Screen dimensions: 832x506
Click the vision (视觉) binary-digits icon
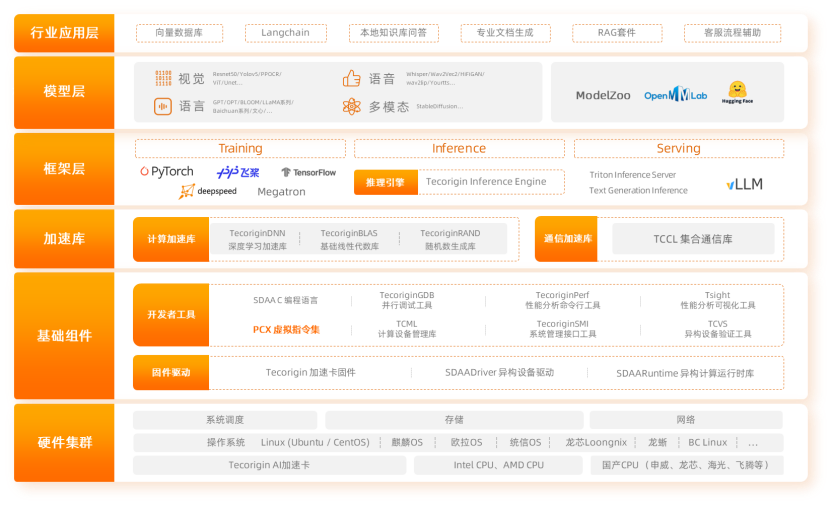coord(163,78)
